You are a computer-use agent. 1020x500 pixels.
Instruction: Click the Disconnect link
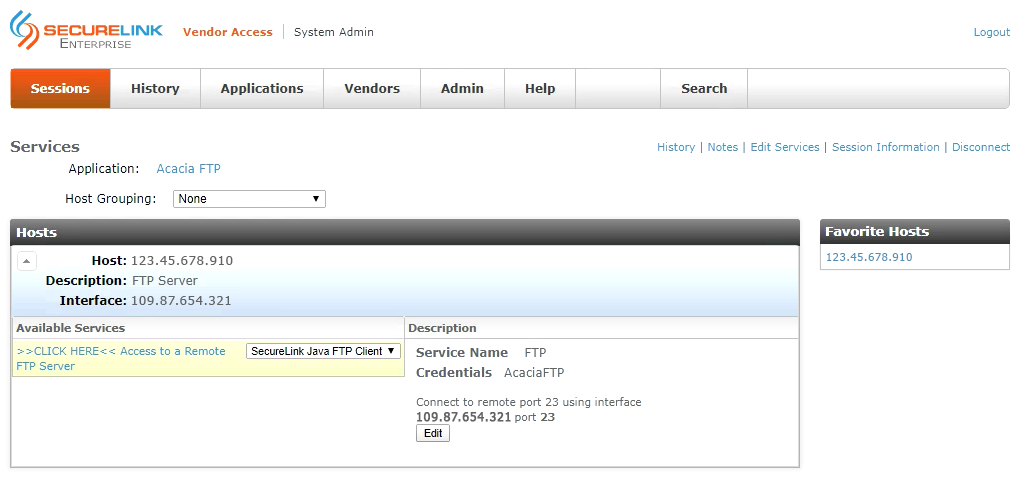coord(980,147)
